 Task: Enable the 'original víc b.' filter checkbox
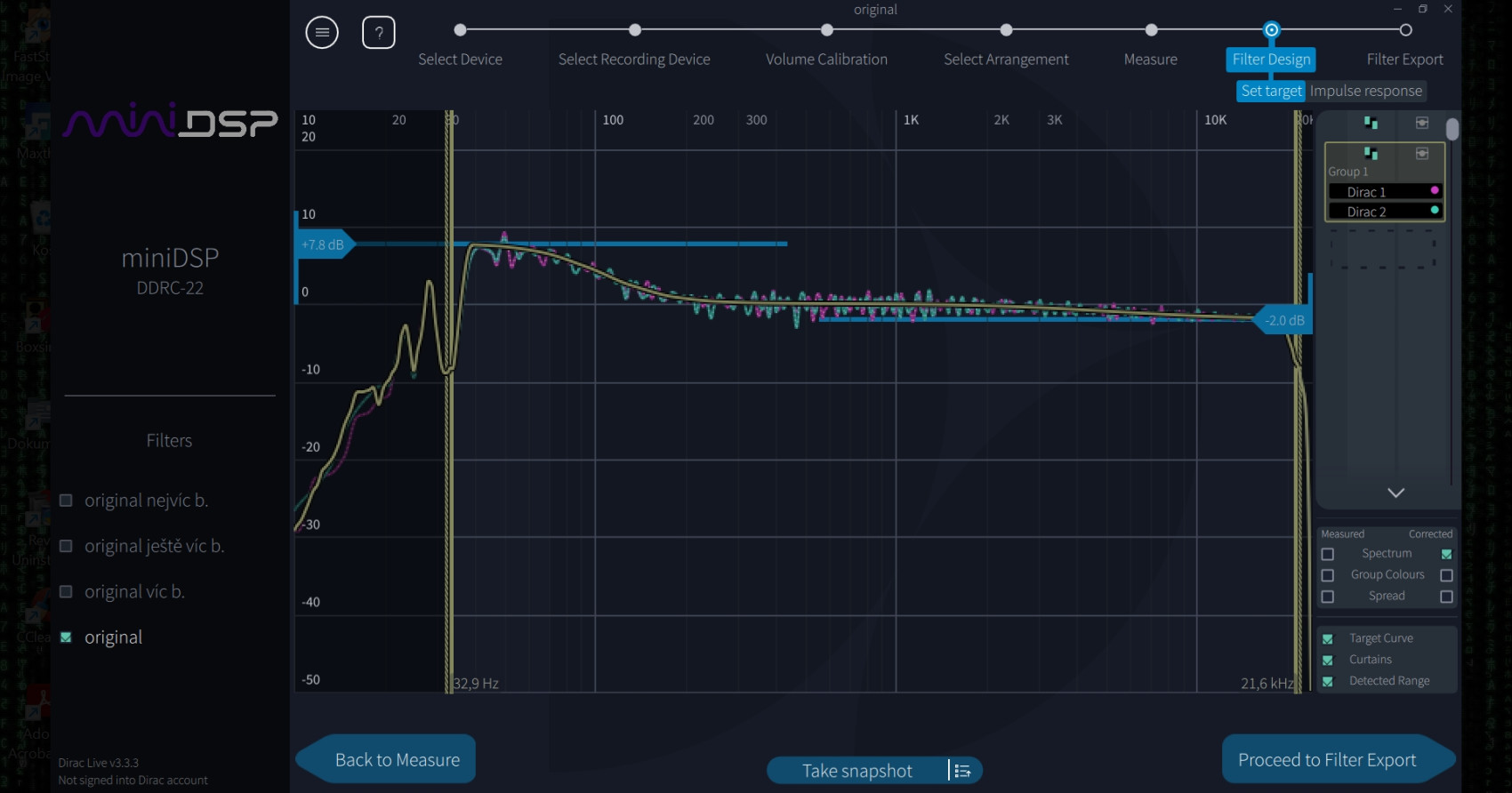(66, 592)
